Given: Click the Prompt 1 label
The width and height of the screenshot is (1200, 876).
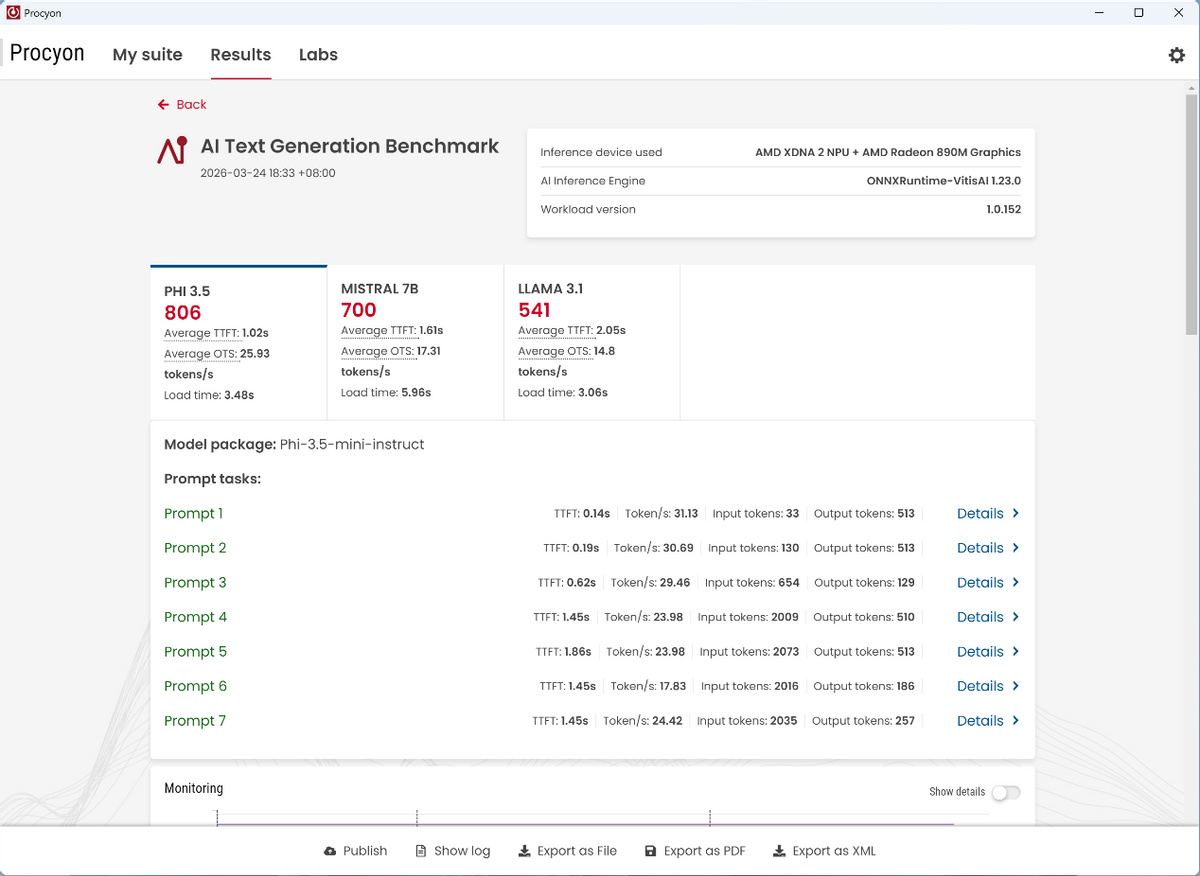Looking at the screenshot, I should (193, 513).
